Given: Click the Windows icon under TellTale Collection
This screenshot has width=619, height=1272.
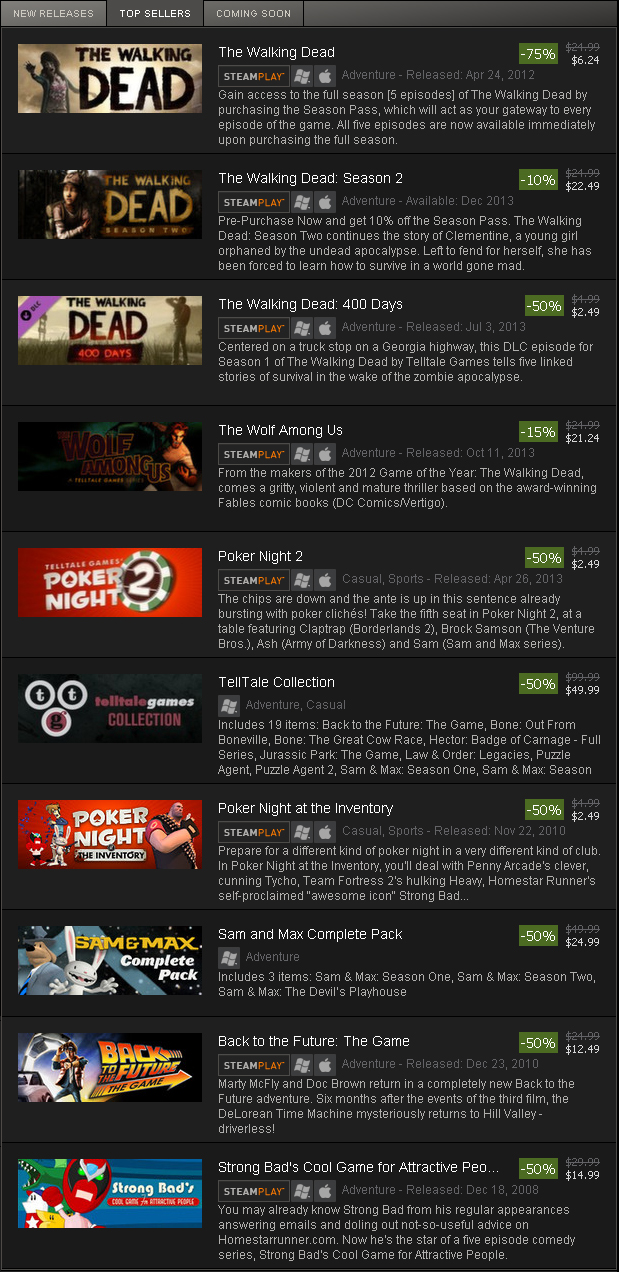Looking at the screenshot, I should [x=229, y=706].
